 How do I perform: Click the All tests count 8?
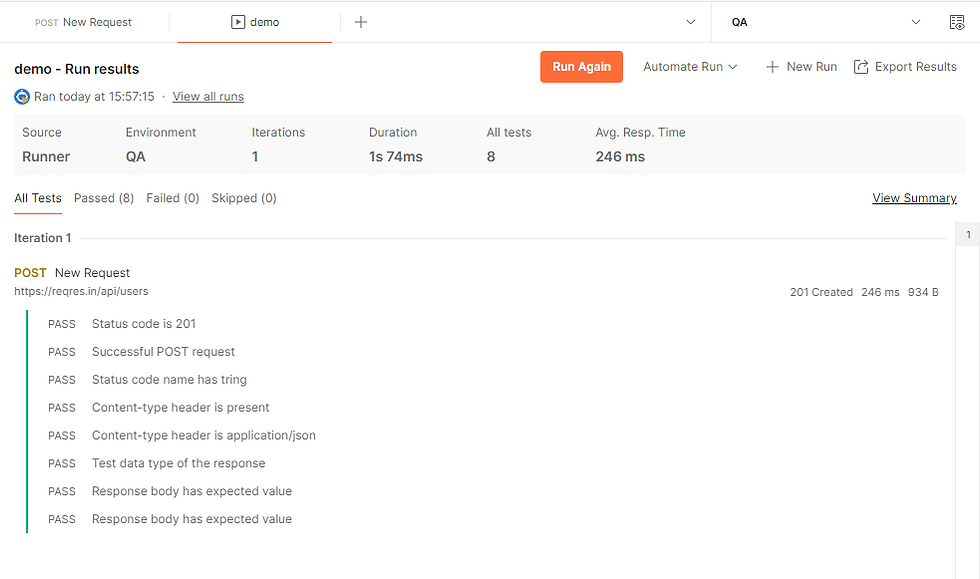pyautogui.click(x=491, y=156)
